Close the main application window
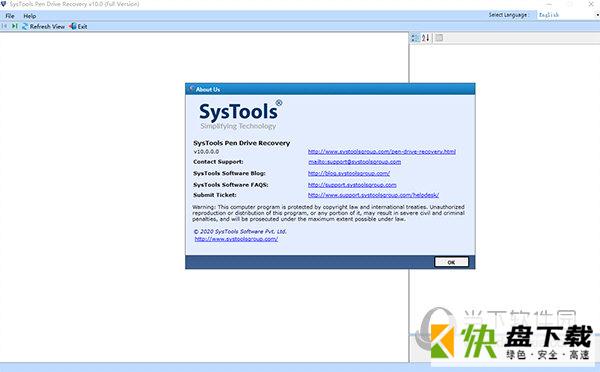 click(x=591, y=4)
